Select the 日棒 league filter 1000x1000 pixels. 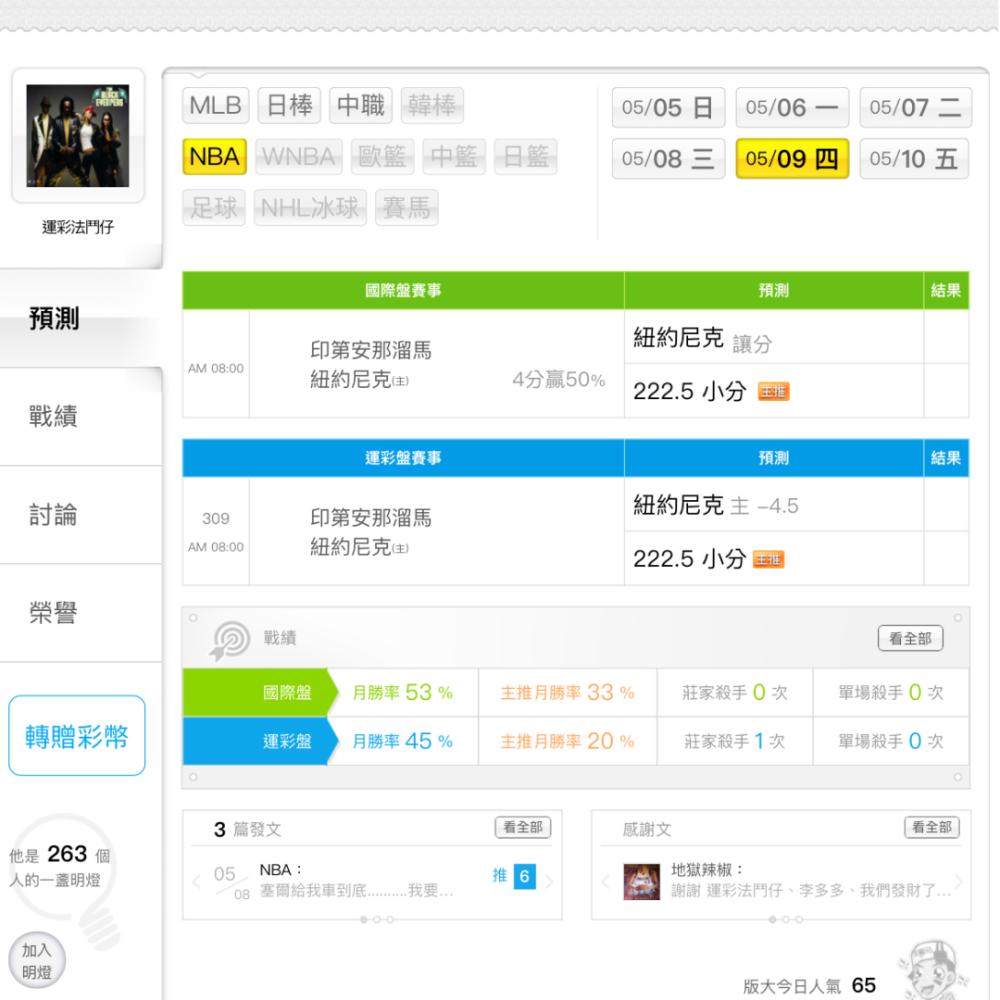pos(289,105)
